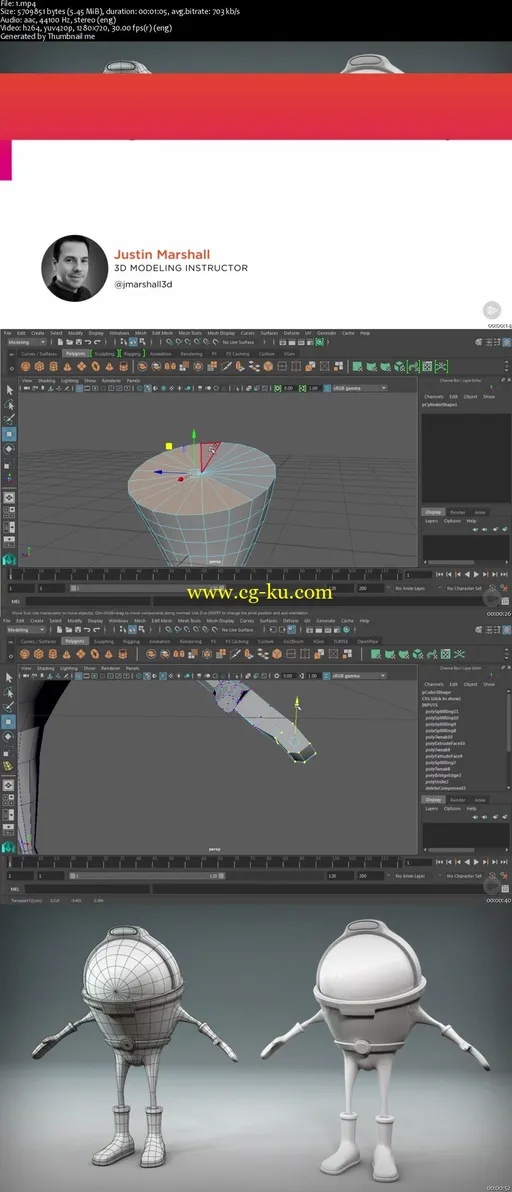
Task: Pick the Select tool arrow in cylinder scene toolbox
Action: click(9, 389)
